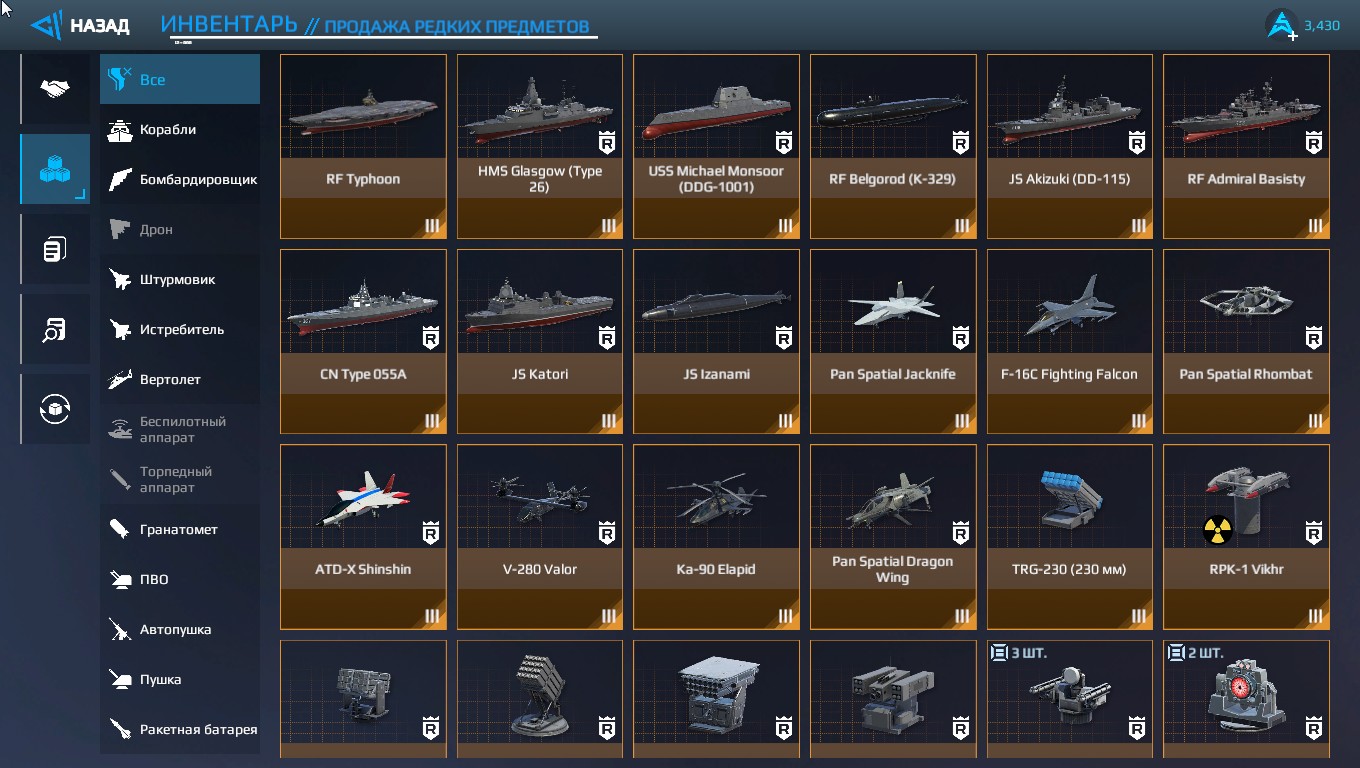Select the RF Typhoon ship card
Screen dimensions: 1360x768
tap(363, 146)
